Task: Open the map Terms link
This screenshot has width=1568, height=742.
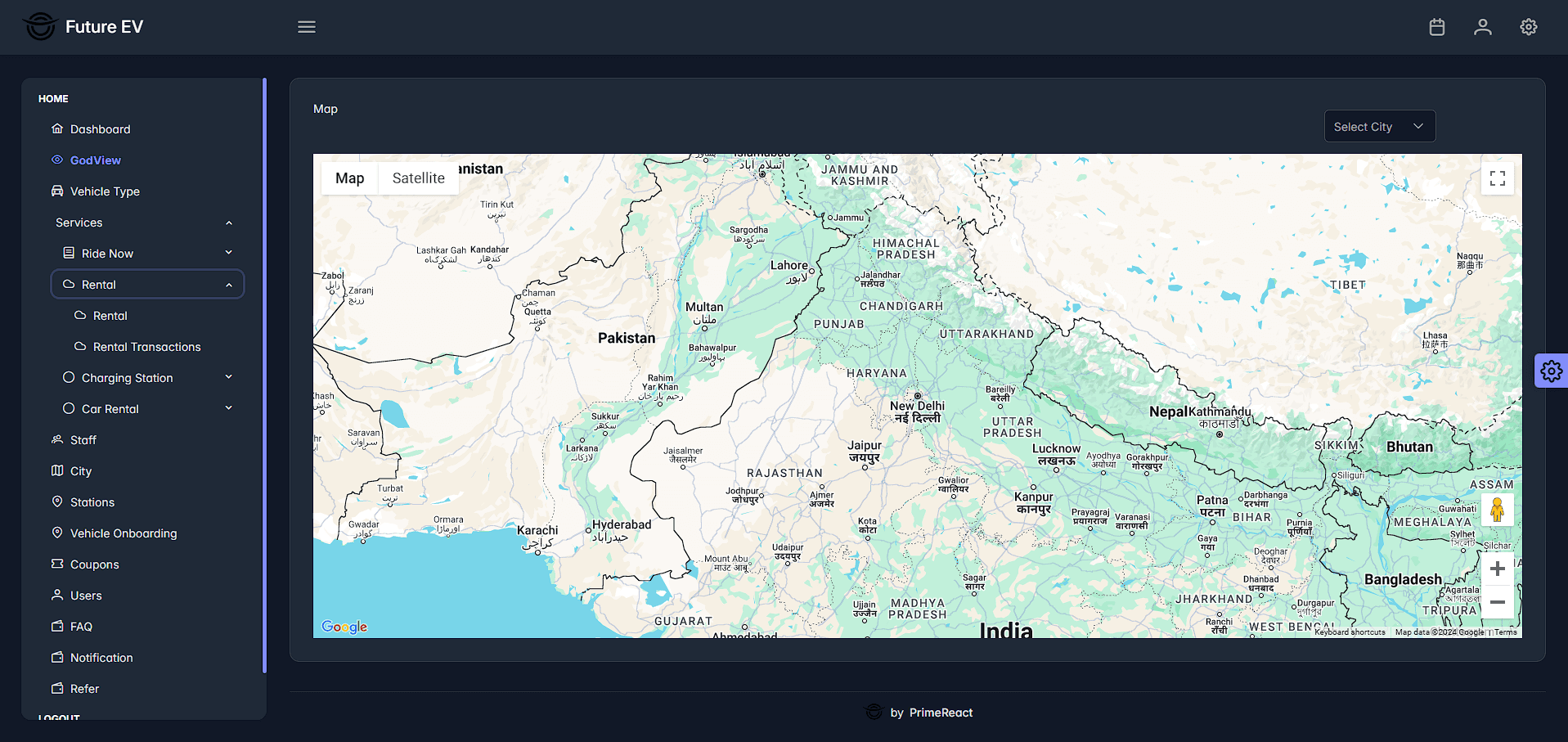Action: click(1506, 632)
